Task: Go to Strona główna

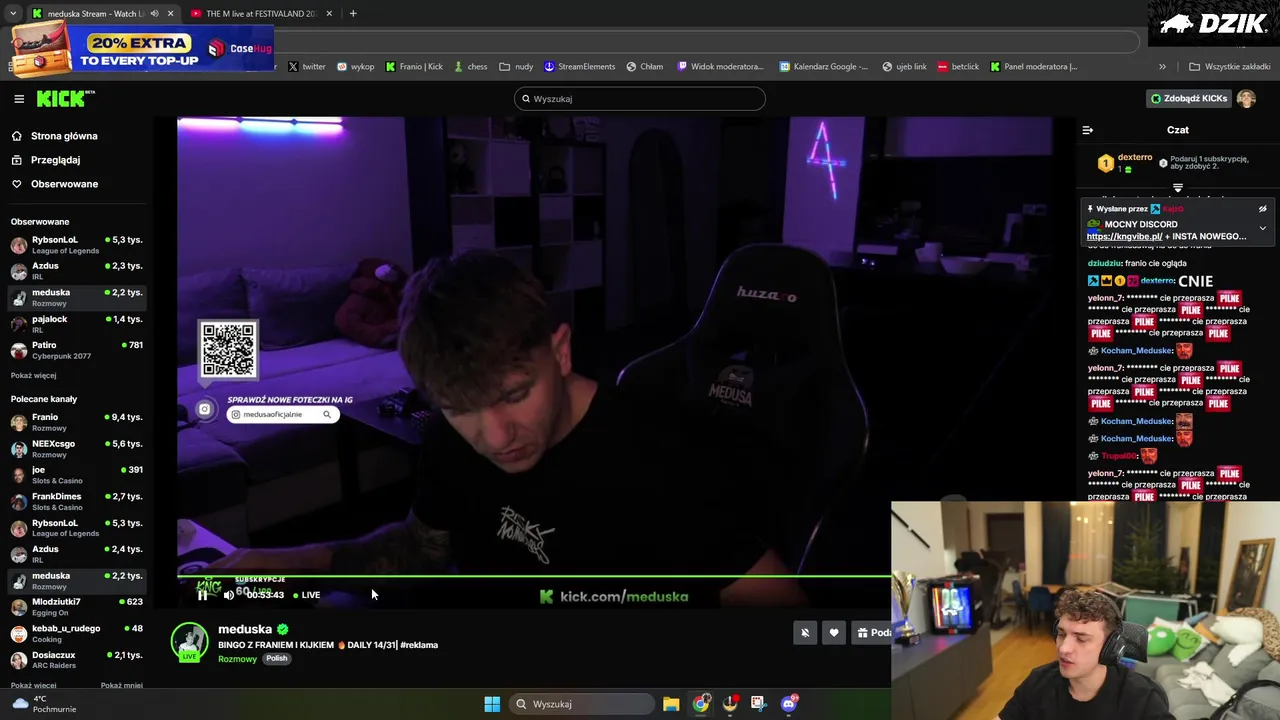Action: click(55, 136)
